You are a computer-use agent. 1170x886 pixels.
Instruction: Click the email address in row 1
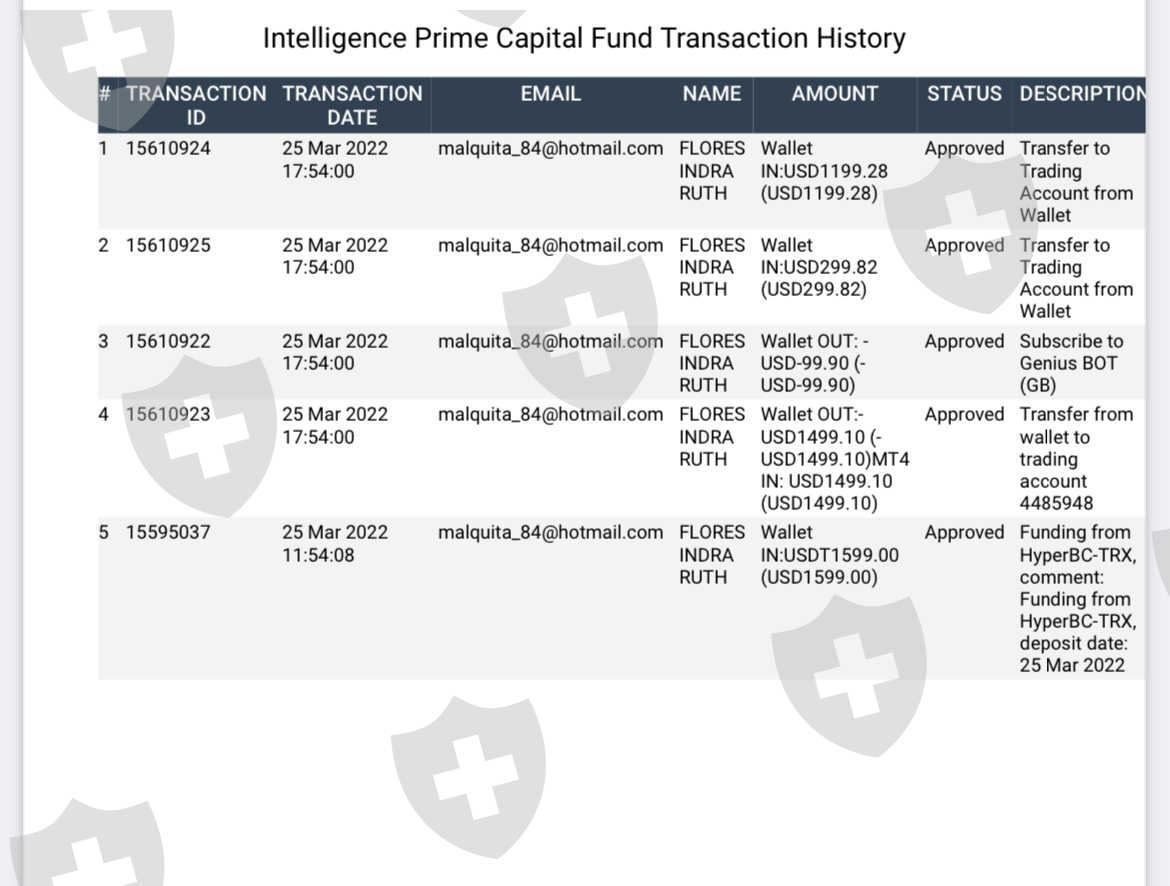[550, 149]
